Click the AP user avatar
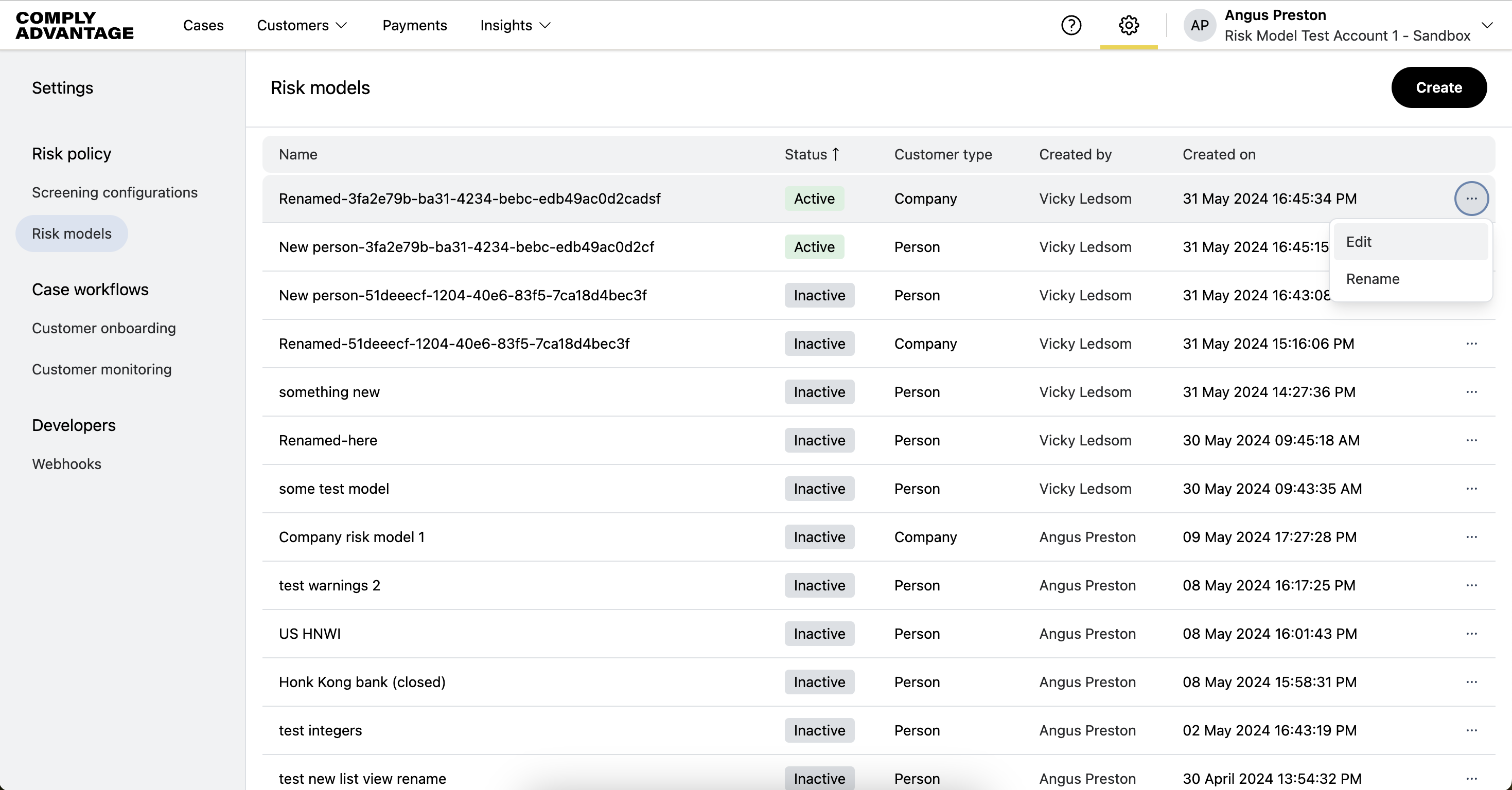 tap(1199, 25)
